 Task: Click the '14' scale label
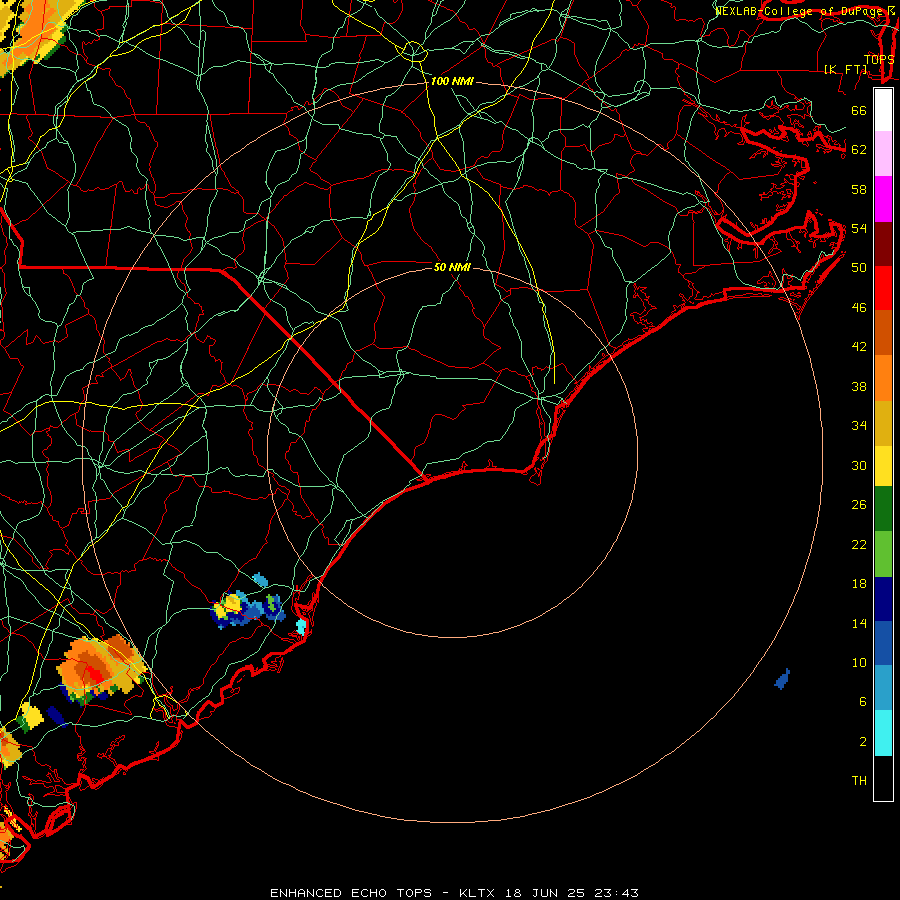[x=859, y=624]
